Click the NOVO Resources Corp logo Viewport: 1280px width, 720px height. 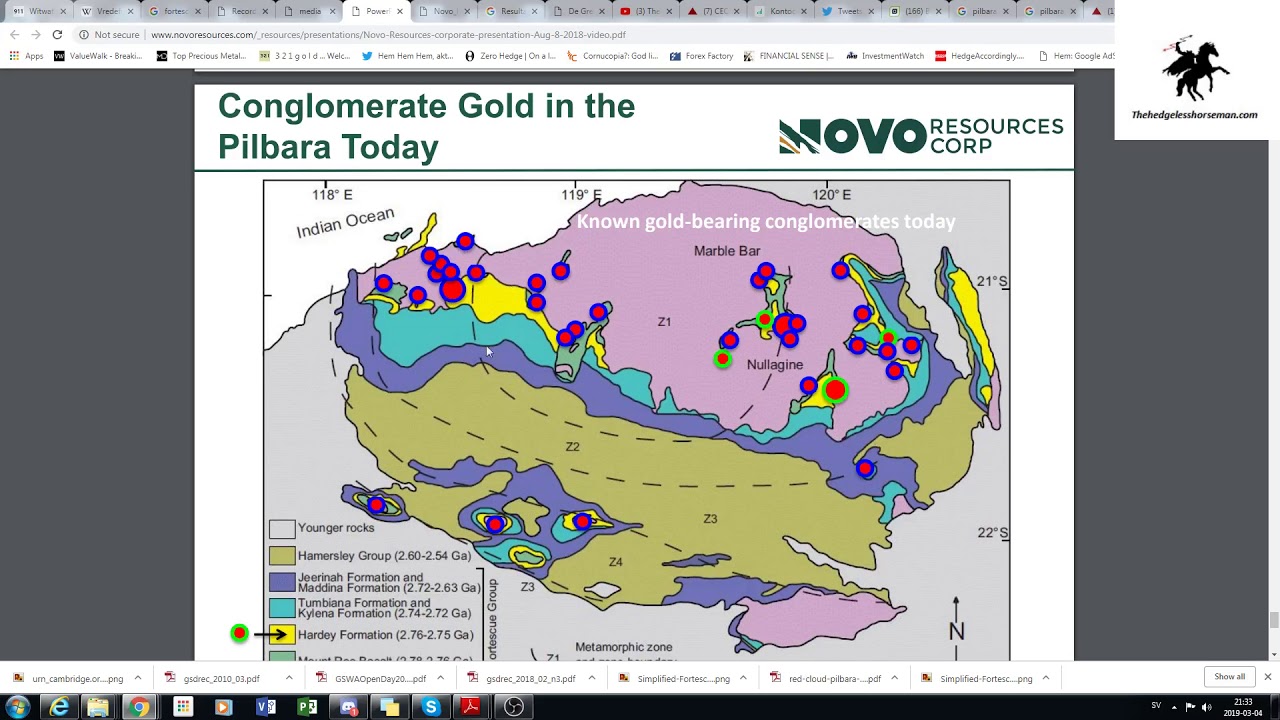point(921,135)
